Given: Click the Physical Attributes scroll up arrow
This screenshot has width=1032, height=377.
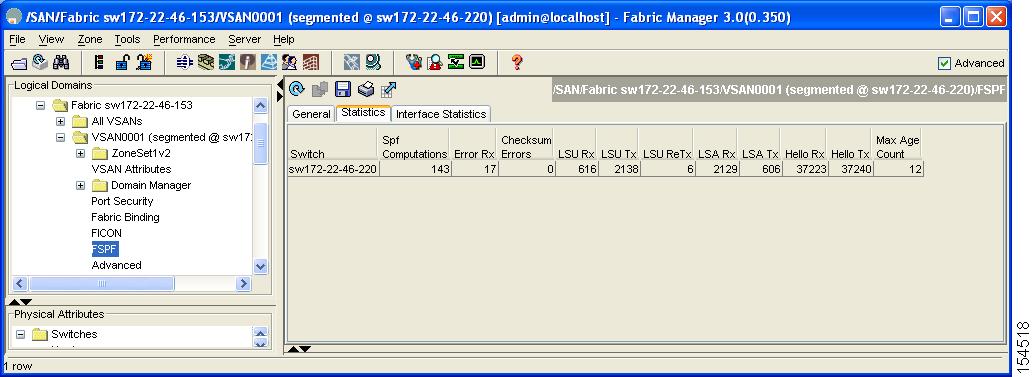Looking at the screenshot, I should coord(261,332).
